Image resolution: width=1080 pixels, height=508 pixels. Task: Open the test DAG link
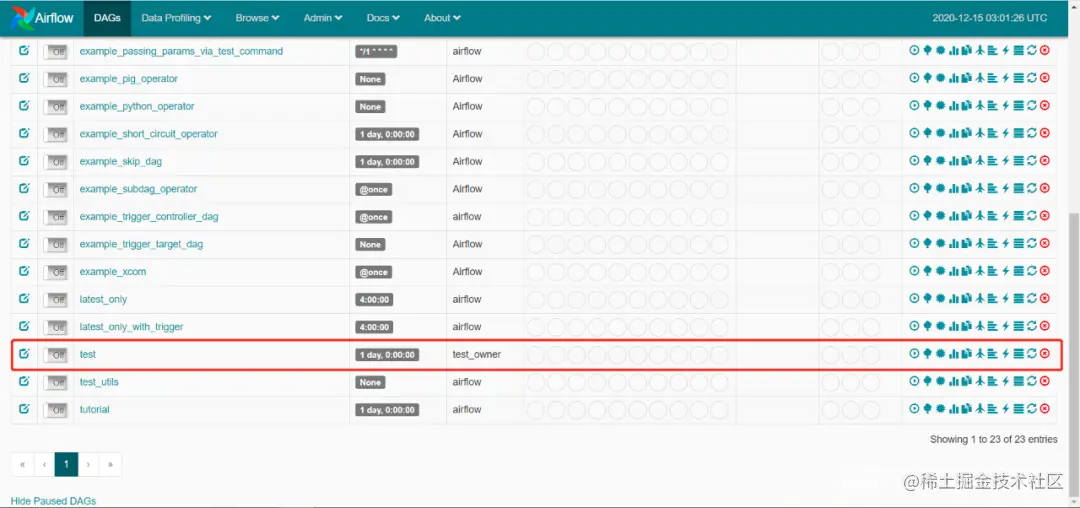pos(87,354)
